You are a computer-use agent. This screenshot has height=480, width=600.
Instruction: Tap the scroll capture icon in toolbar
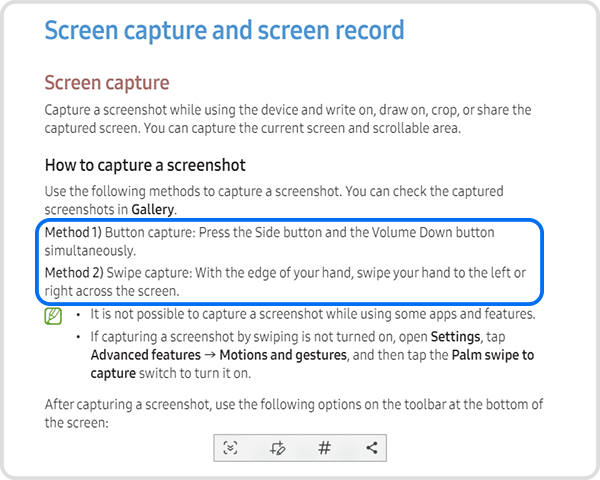point(232,448)
